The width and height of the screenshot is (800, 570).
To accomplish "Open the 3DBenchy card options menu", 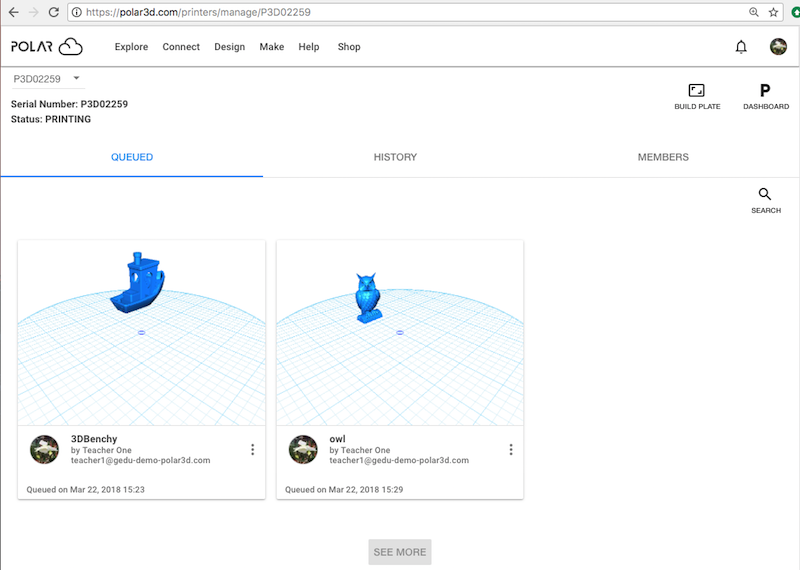I will (x=253, y=450).
